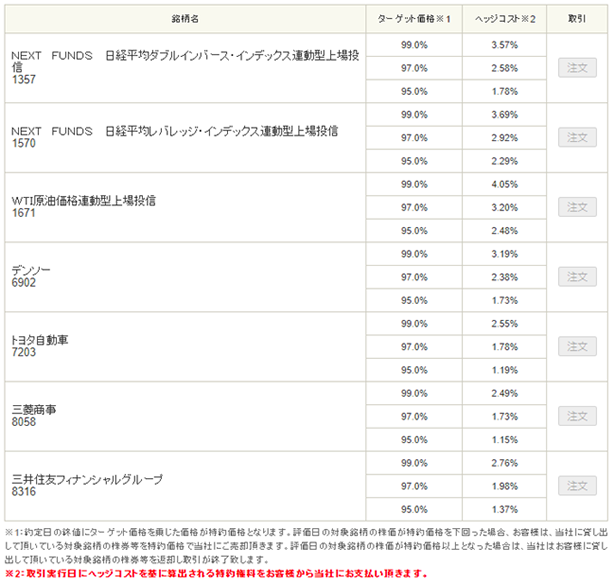Image resolution: width=615 pixels, height=585 pixels.
Task: Click stock code 7203
Action: coord(24,352)
